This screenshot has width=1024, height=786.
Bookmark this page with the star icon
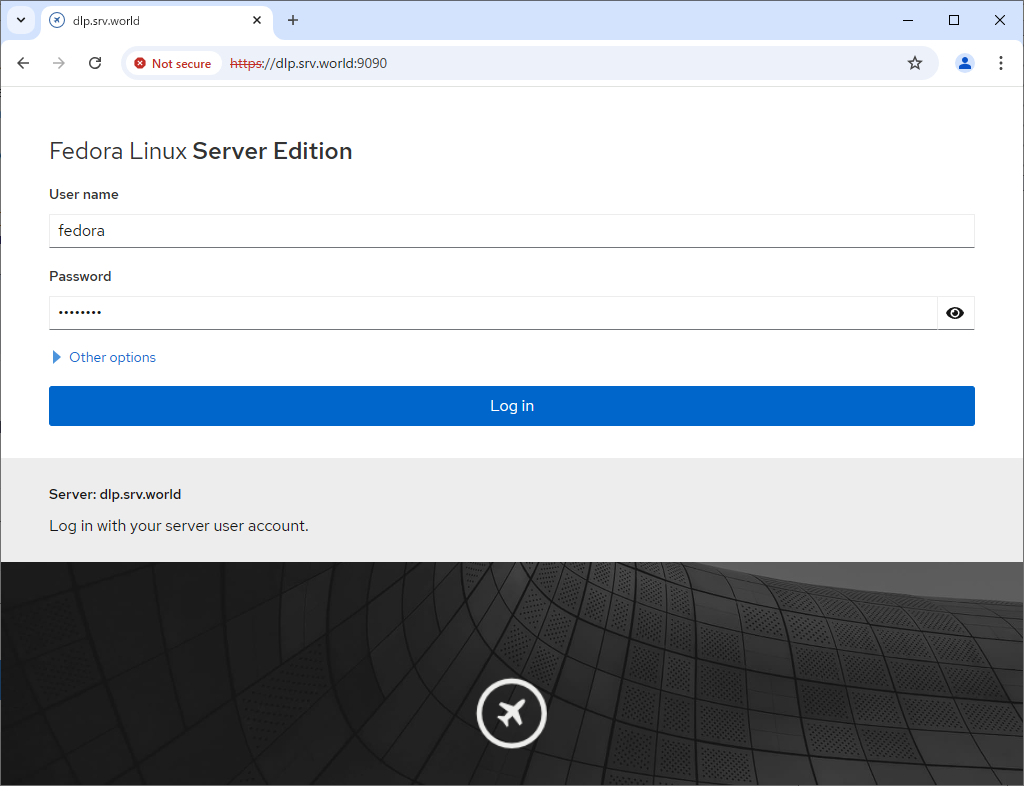click(x=915, y=63)
